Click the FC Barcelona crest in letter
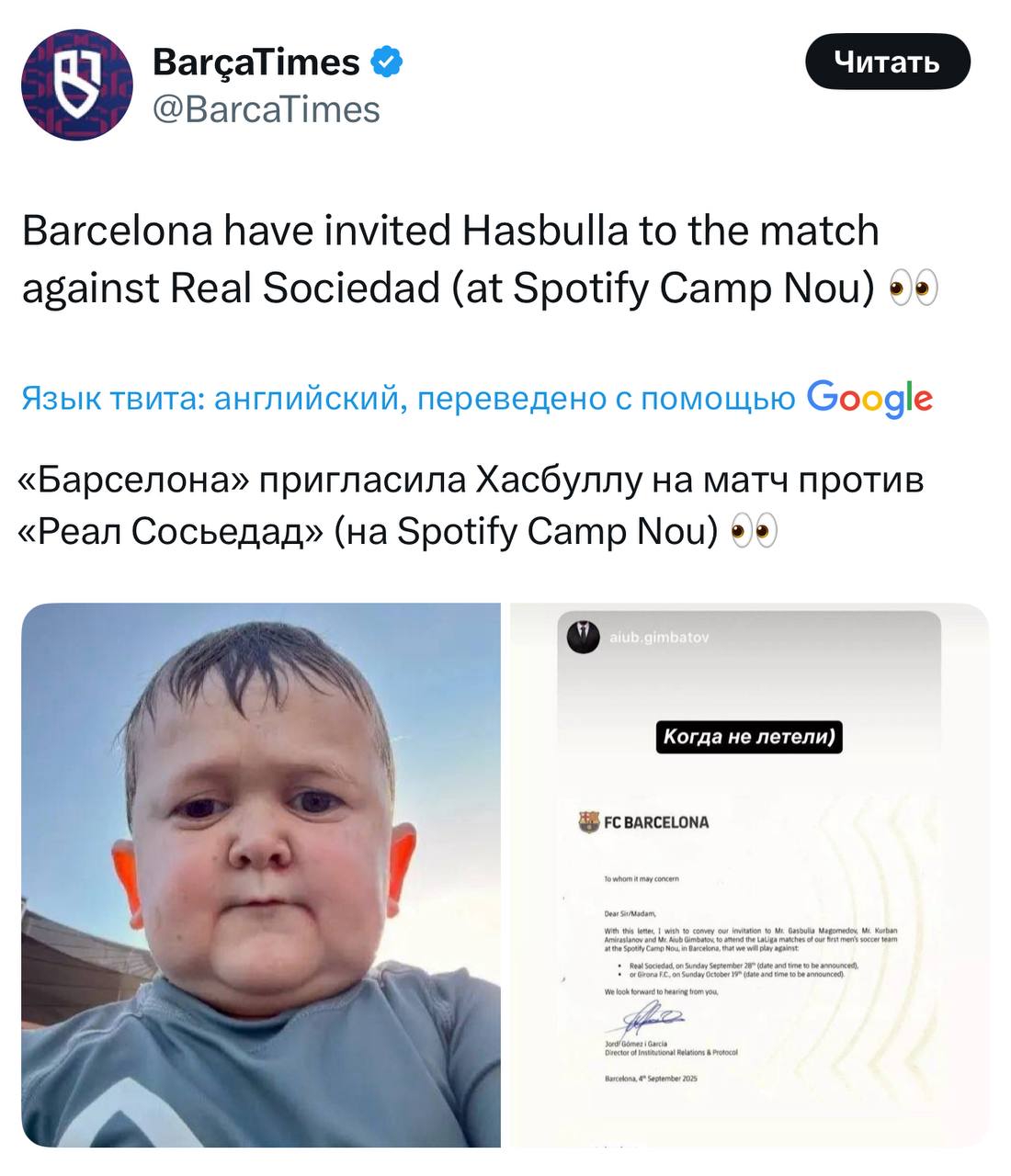The height and width of the screenshot is (1176, 1011). 588,821
